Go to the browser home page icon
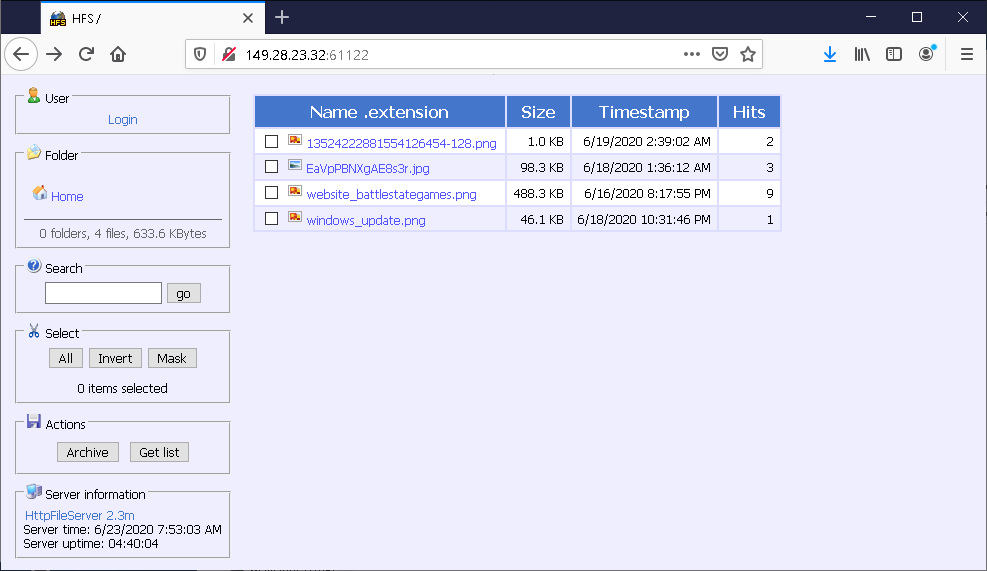 pos(118,55)
